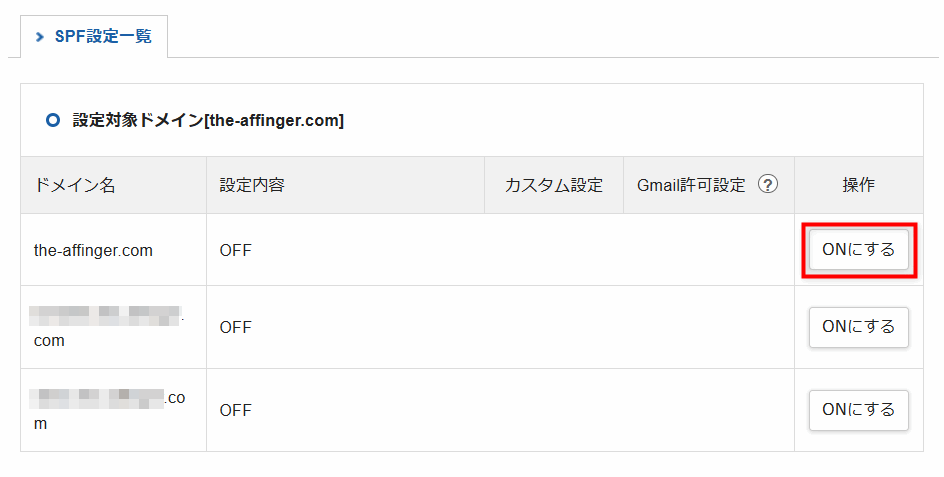Click OFF status in the third domain row
The image size is (944, 477).
pyautogui.click(x=235, y=411)
